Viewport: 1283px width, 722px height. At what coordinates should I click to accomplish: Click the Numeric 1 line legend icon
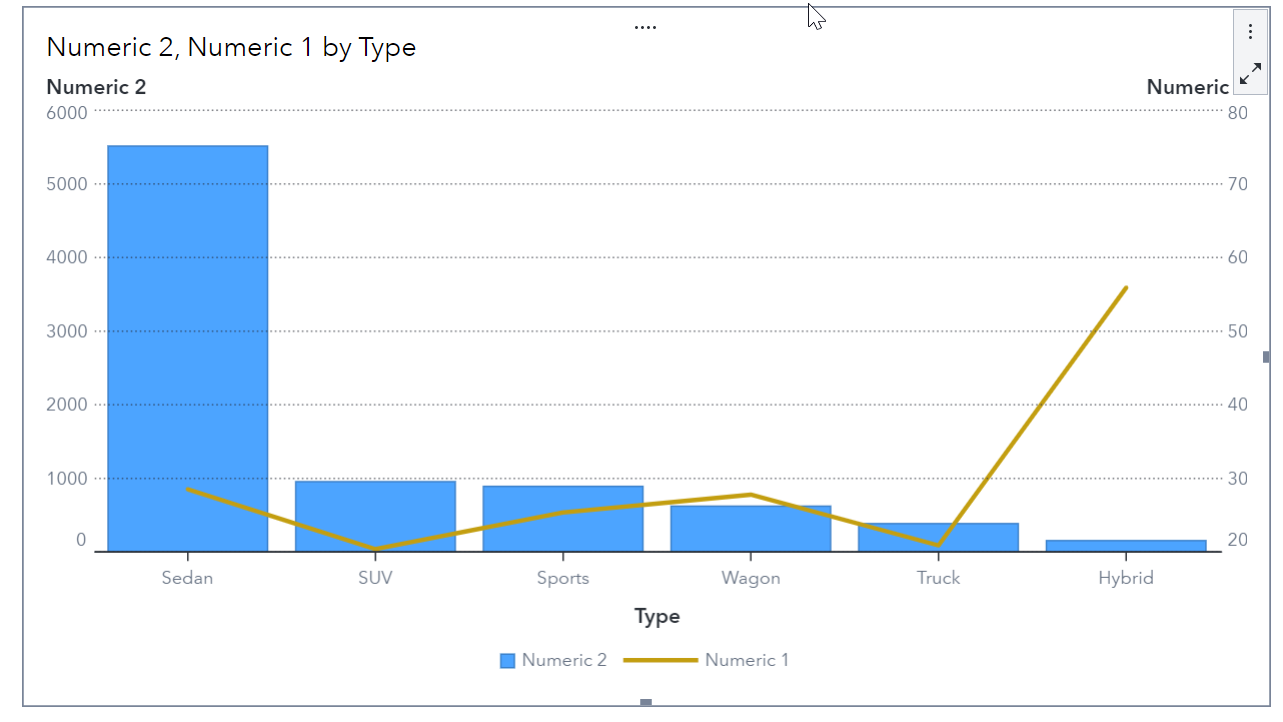660,660
